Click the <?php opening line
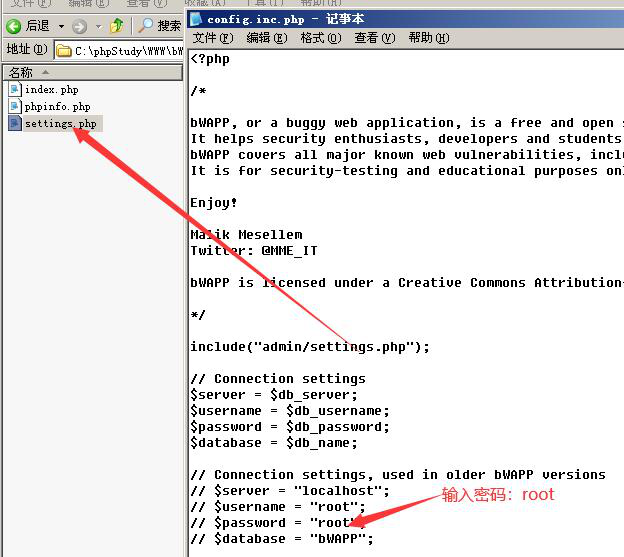 coord(210,59)
